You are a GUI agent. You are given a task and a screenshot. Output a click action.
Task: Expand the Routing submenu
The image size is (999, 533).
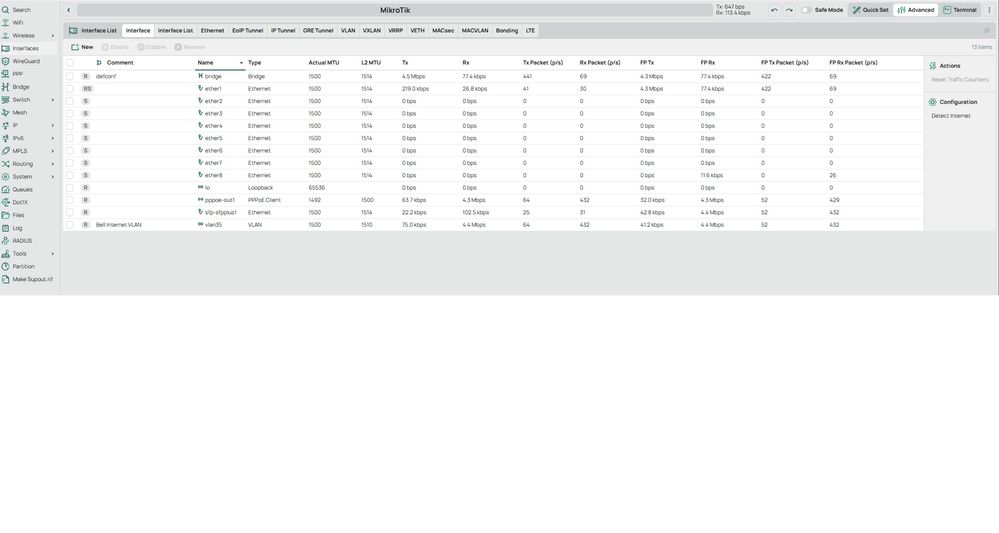(53, 164)
